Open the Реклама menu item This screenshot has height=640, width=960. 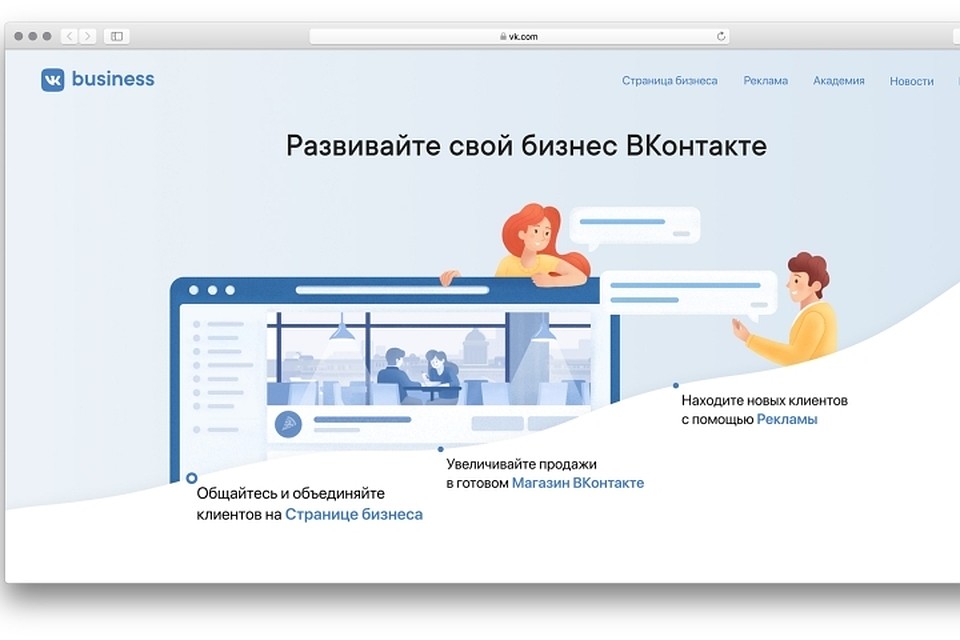(765, 80)
